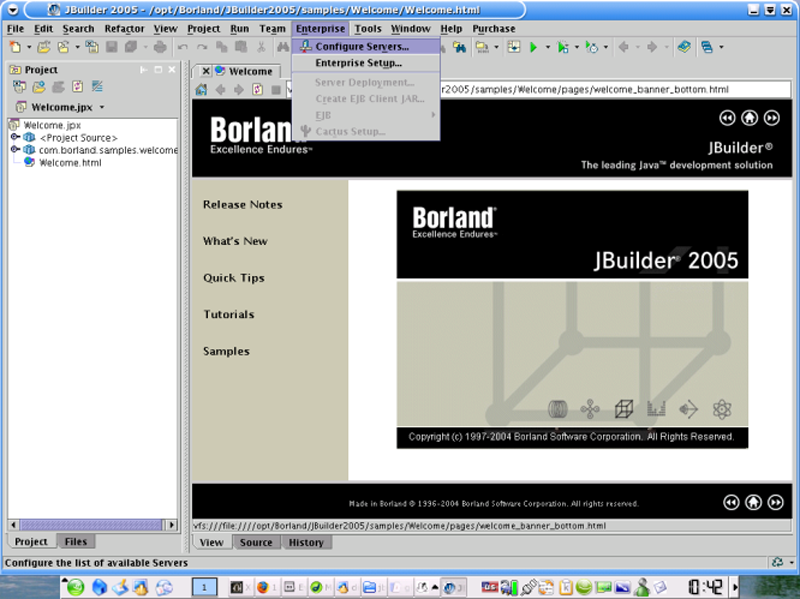Click home circle icon in top banner
This screenshot has width=800, height=599.
(749, 118)
